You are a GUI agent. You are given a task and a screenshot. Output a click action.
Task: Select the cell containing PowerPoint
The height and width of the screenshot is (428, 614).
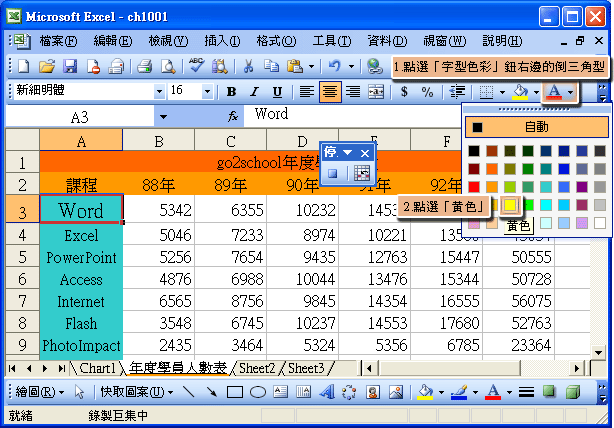81,257
